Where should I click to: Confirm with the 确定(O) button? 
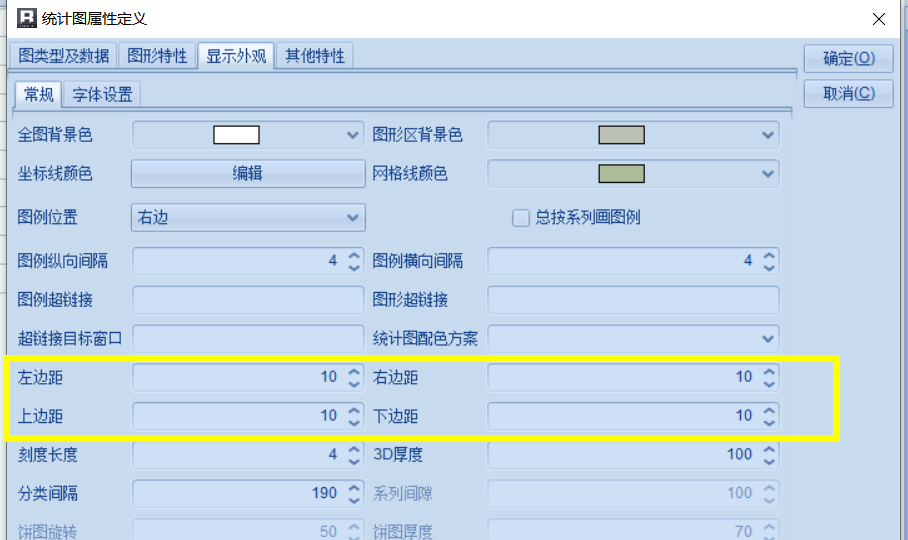(x=848, y=58)
